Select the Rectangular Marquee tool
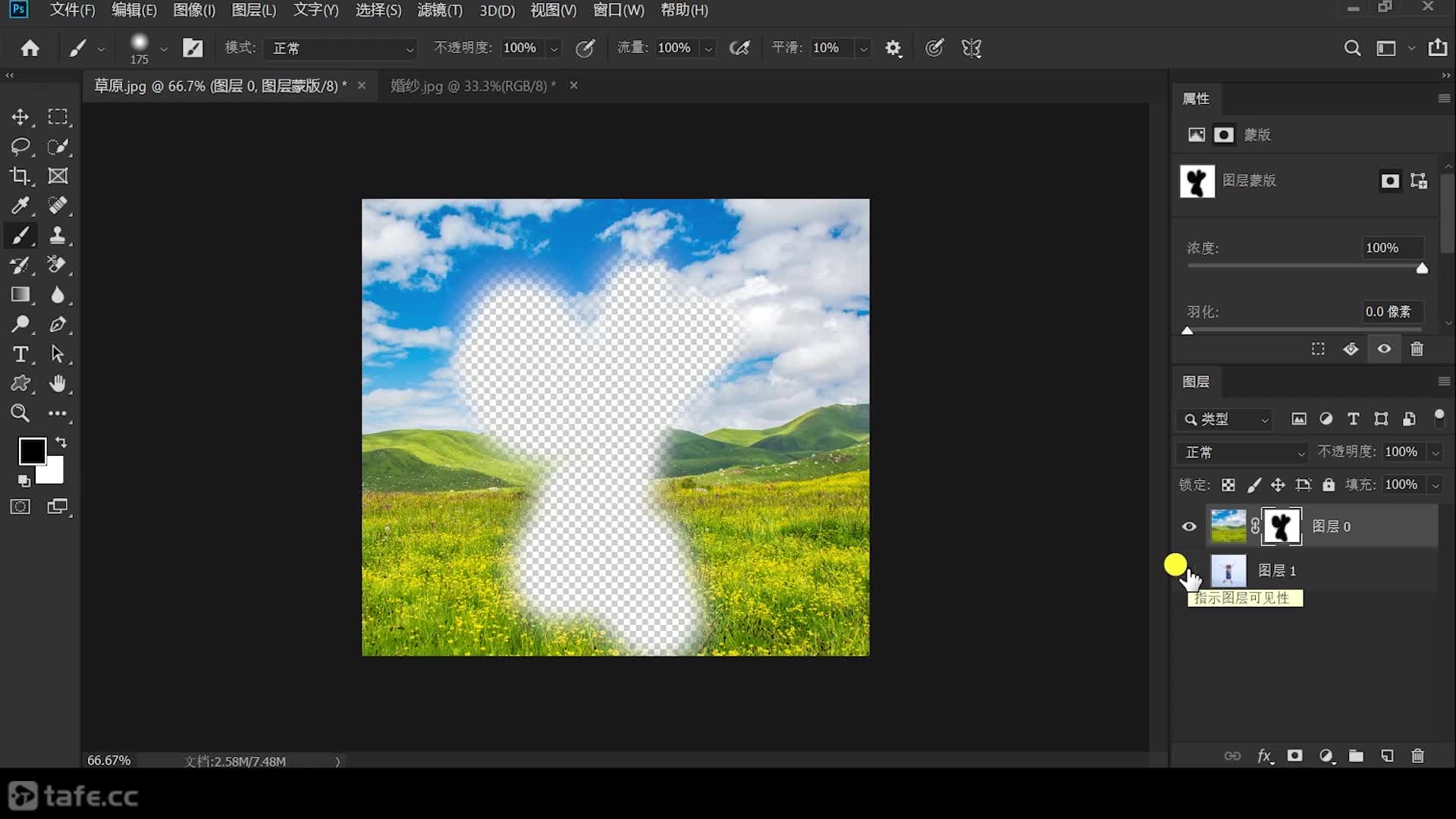The height and width of the screenshot is (819, 1456). click(58, 117)
